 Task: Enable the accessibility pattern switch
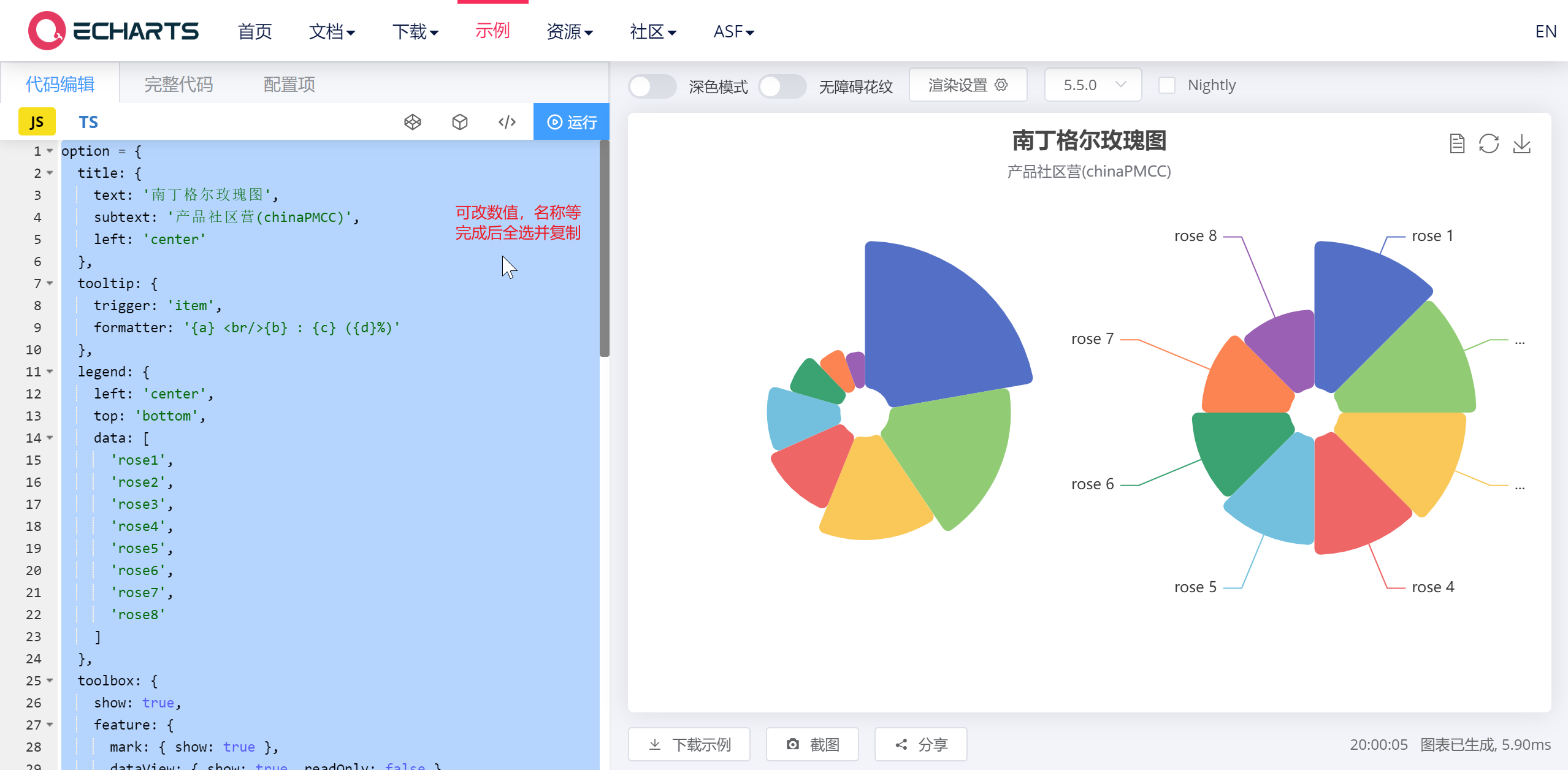click(782, 86)
